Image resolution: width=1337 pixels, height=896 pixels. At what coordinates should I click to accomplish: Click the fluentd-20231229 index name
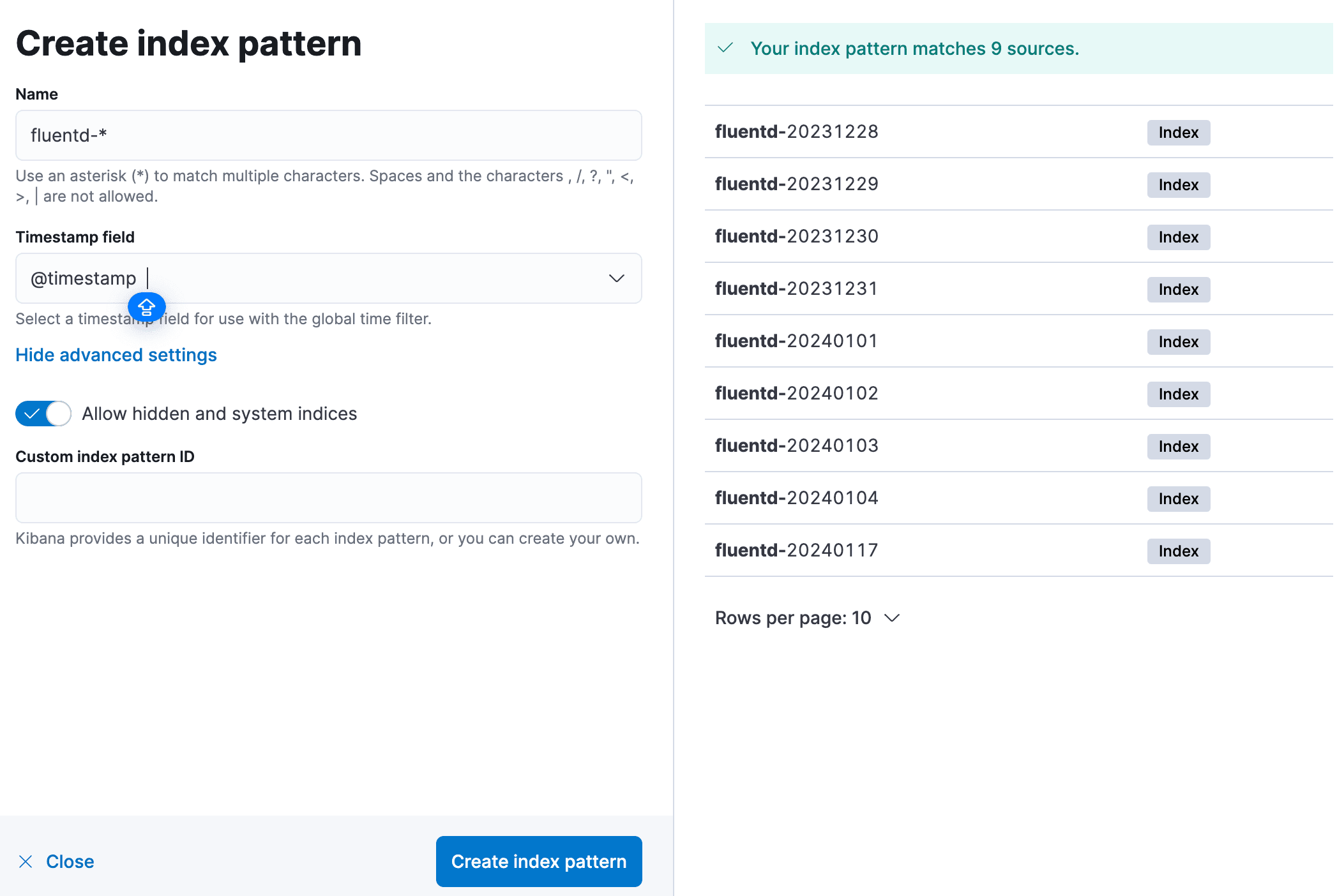coord(796,184)
